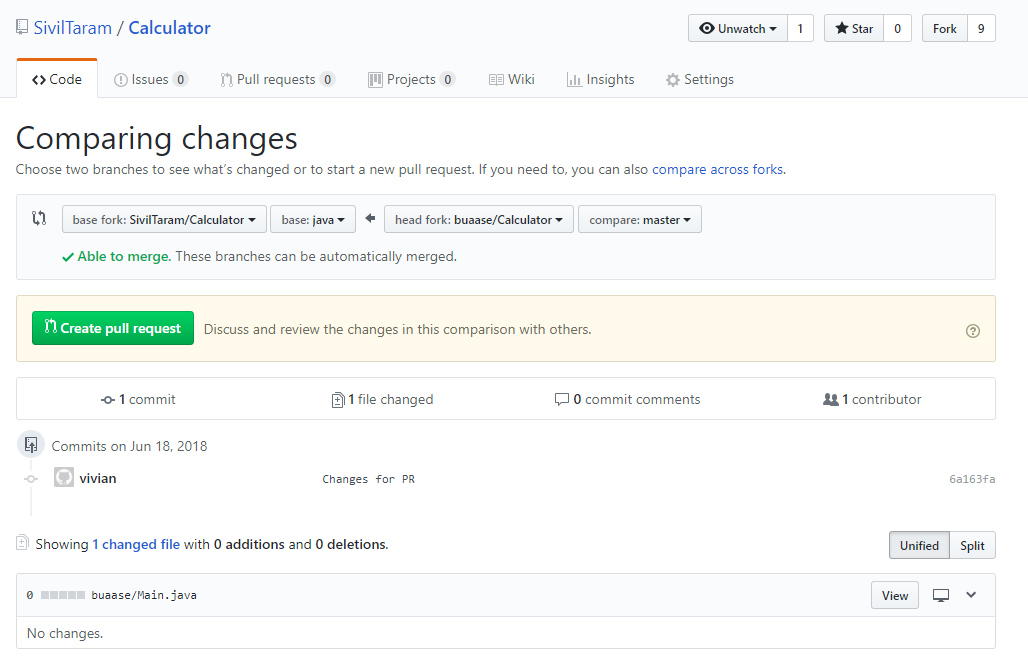Click the Create pull request button
The image size is (1028, 659).
(x=113, y=328)
